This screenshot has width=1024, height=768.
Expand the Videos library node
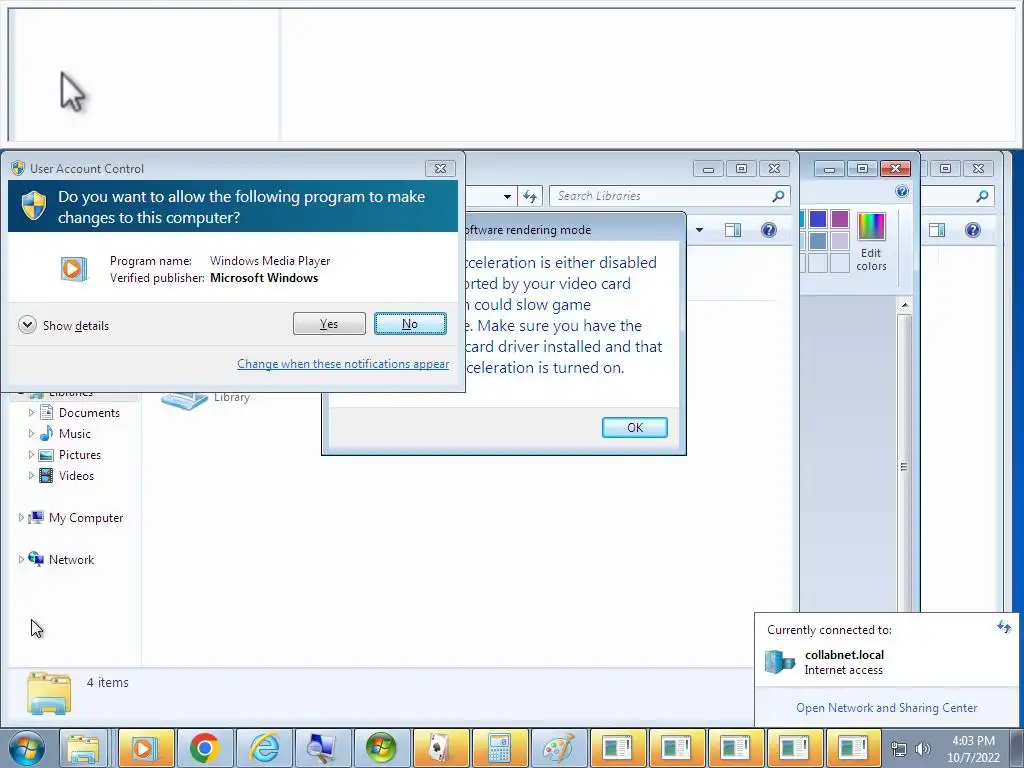point(31,475)
